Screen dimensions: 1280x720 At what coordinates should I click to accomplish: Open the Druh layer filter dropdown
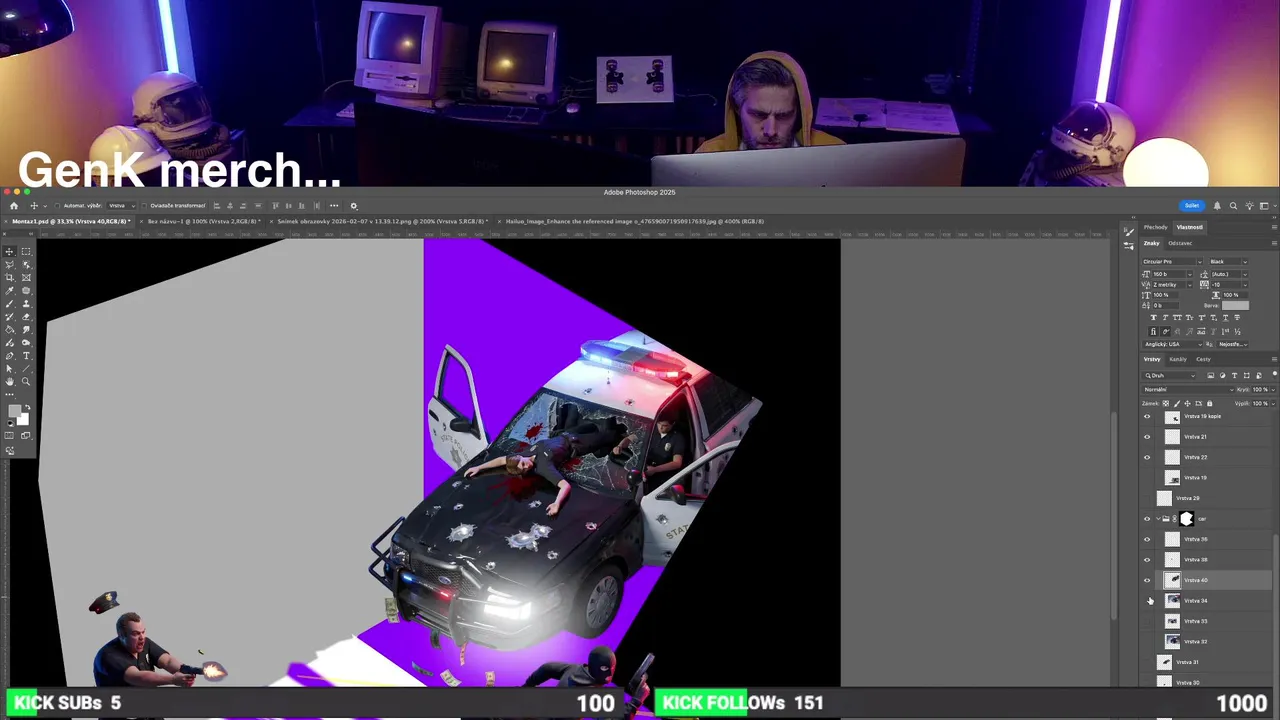point(1169,375)
